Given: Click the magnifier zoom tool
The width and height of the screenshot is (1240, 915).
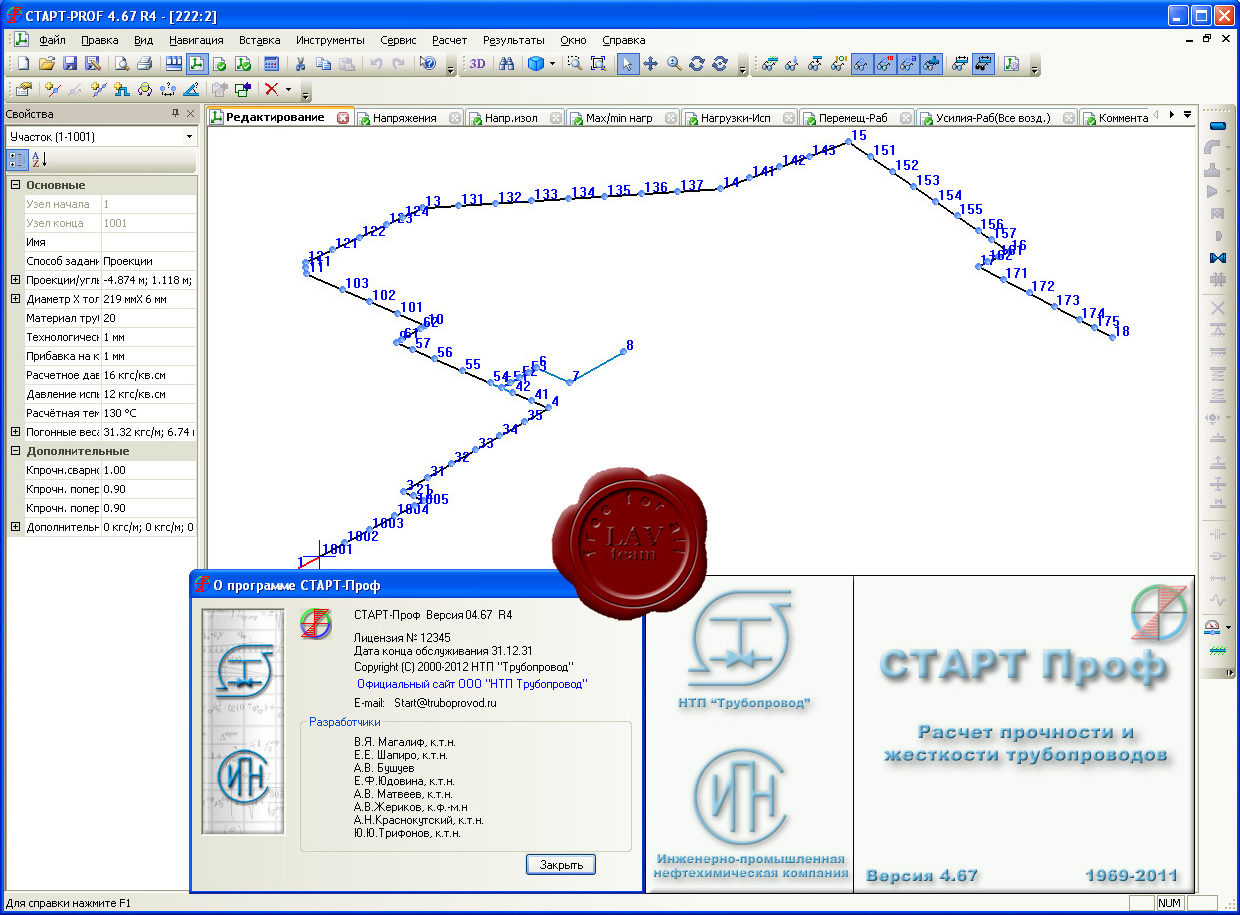Looking at the screenshot, I should pyautogui.click(x=674, y=64).
